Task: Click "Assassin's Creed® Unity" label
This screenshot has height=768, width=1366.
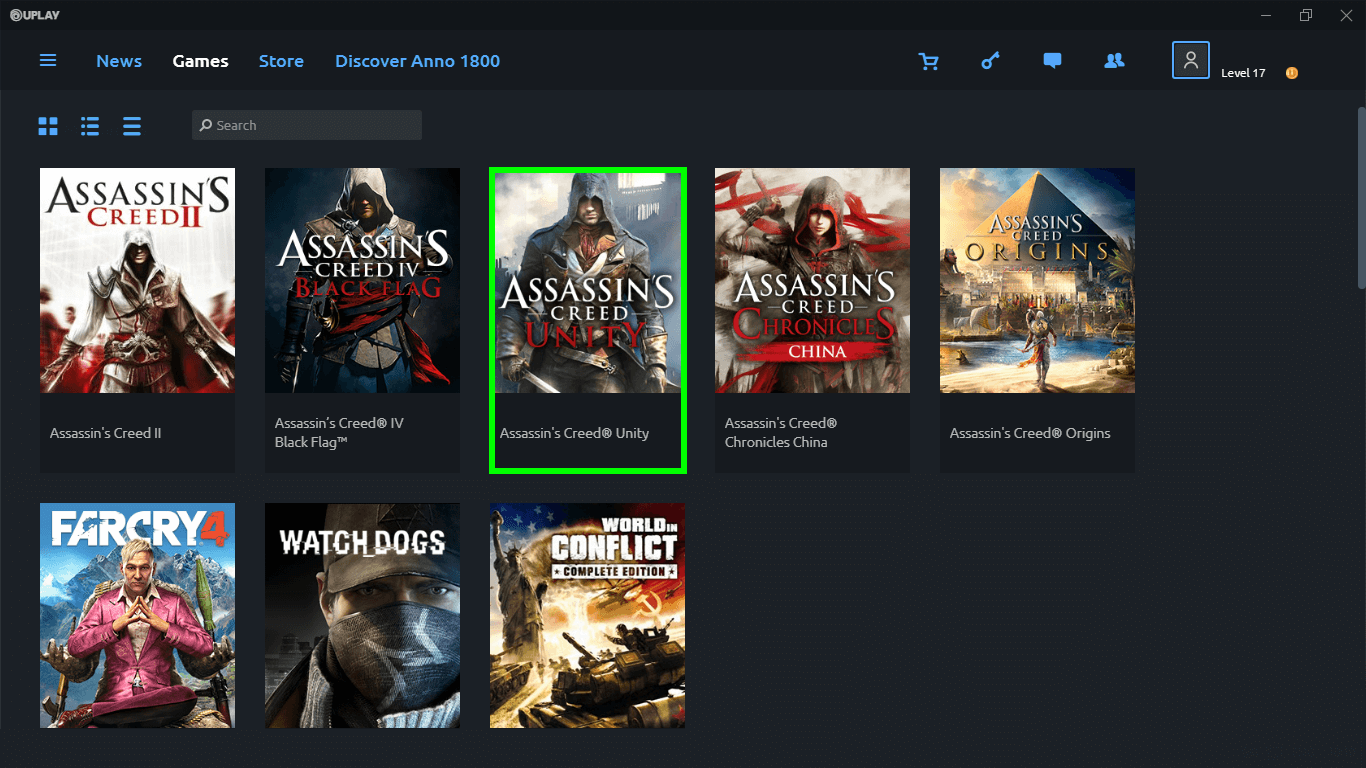Action: pos(574,433)
